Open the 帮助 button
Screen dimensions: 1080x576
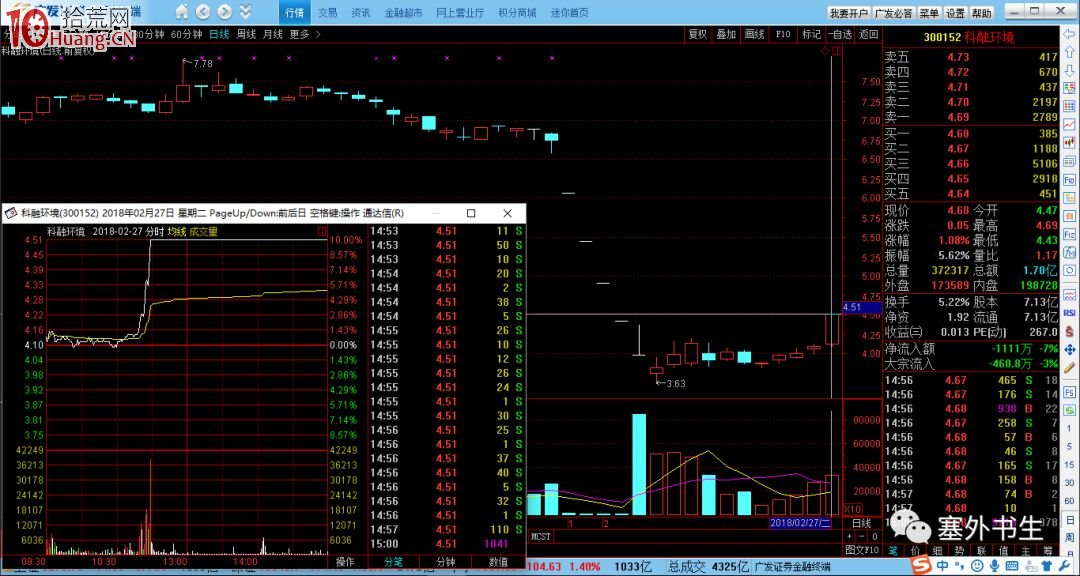coord(982,13)
